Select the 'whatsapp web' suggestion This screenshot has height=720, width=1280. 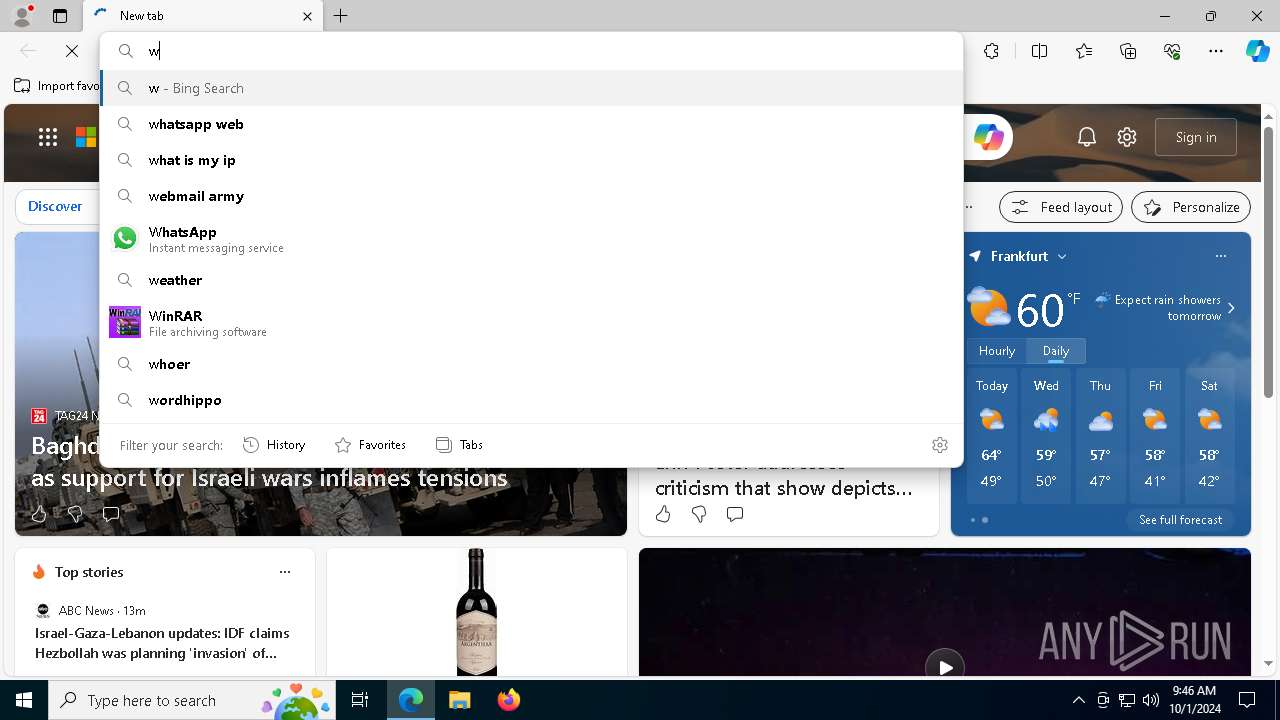click(x=532, y=124)
